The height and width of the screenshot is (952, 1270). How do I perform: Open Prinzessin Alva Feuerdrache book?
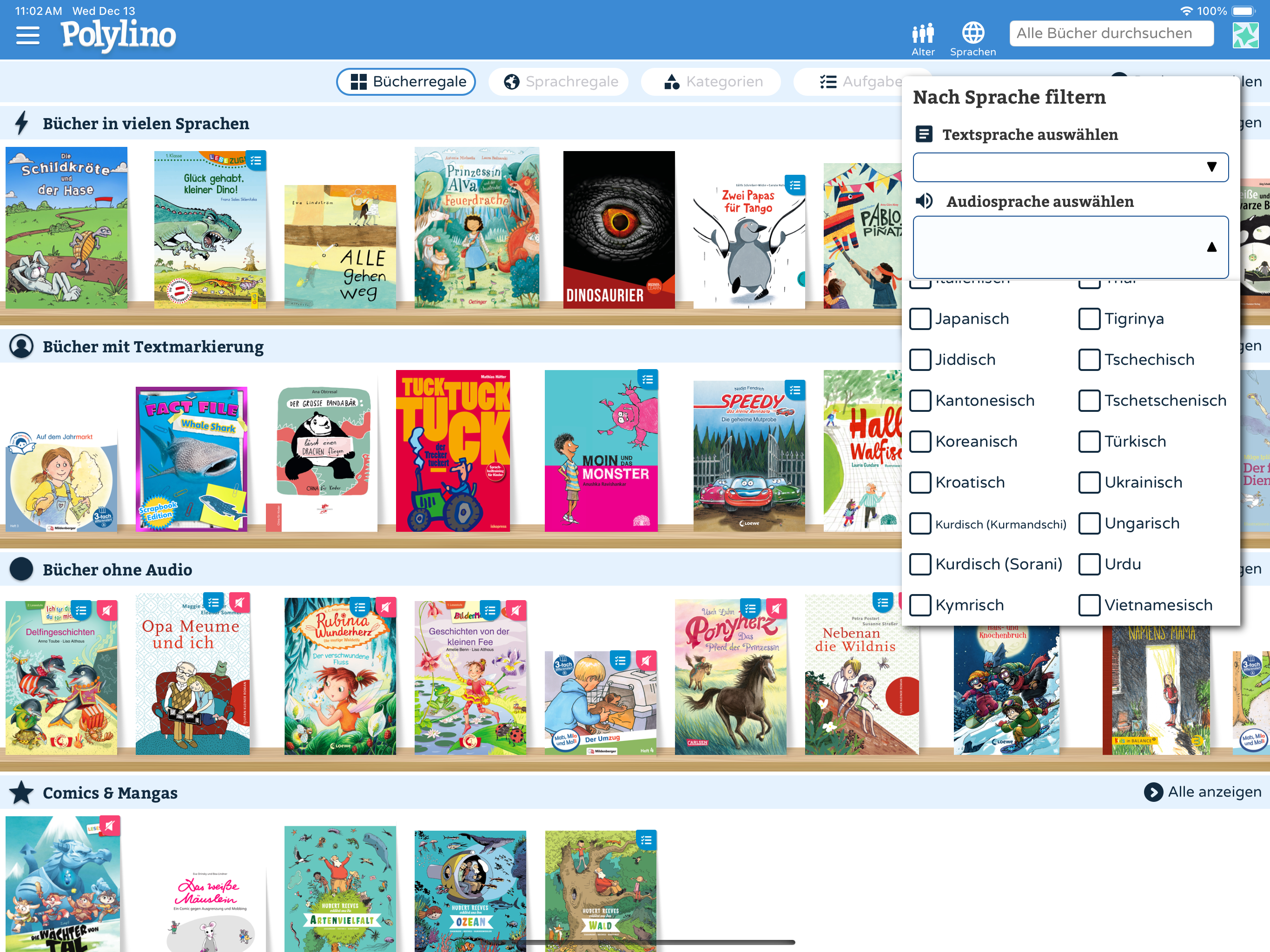click(476, 227)
